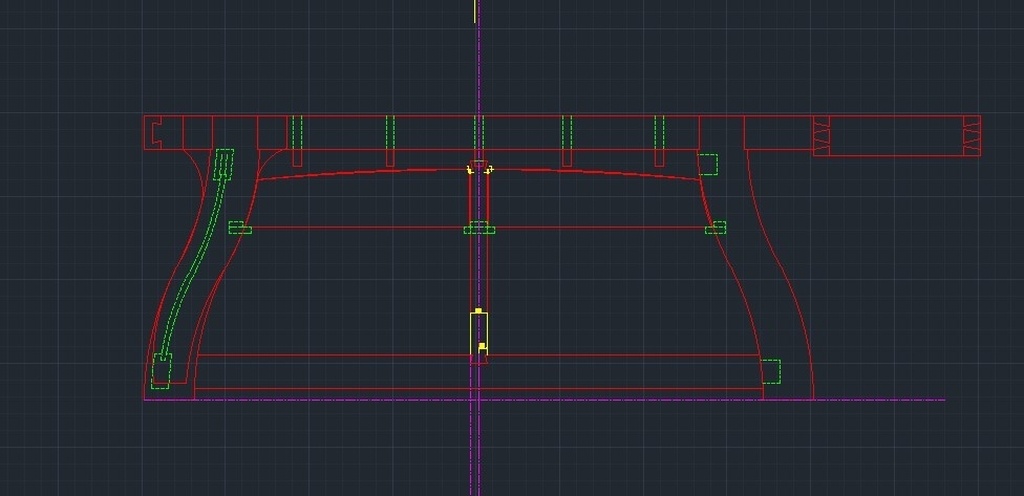The image size is (1024, 496).
Task: Pick the zigzag break at left end of detached rectangle
Action: 821,136
